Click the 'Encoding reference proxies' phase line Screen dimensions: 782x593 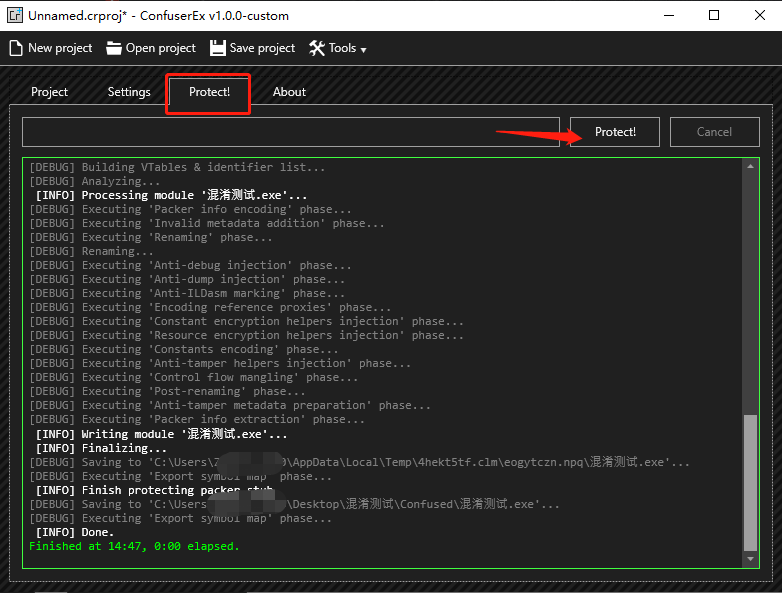[210, 307]
